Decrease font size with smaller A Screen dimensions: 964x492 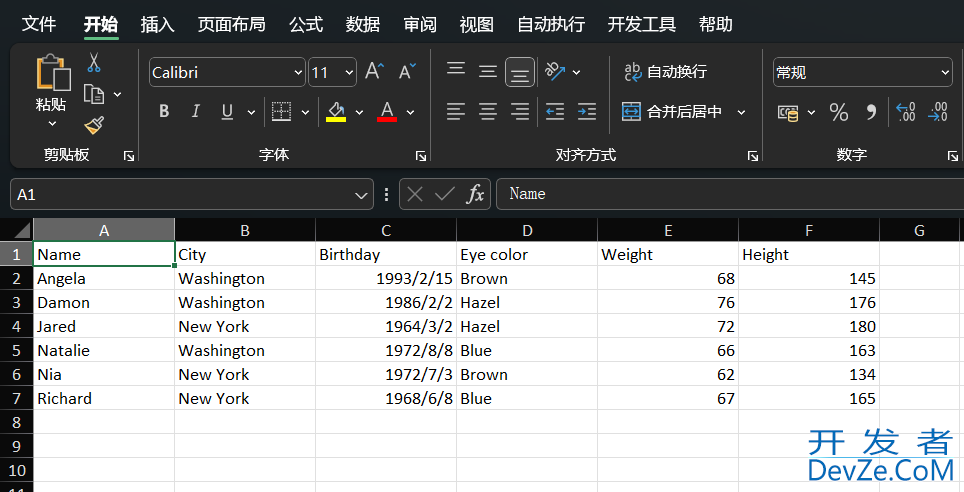point(407,71)
